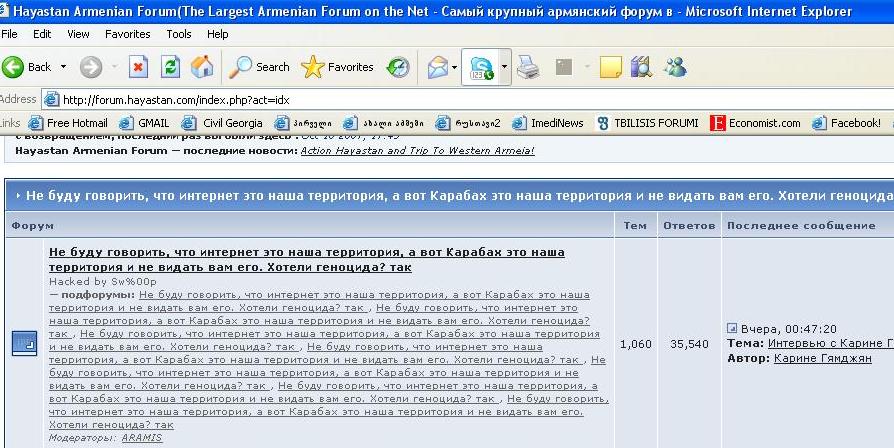Image resolution: width=894 pixels, height=448 pixels.
Task: Open the Favorites star button
Action: tap(337, 67)
